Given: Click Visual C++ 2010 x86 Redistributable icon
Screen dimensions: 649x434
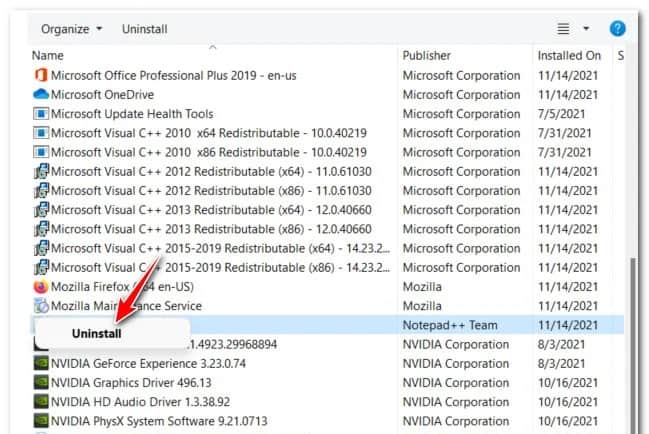Looking at the screenshot, I should coord(41,152).
